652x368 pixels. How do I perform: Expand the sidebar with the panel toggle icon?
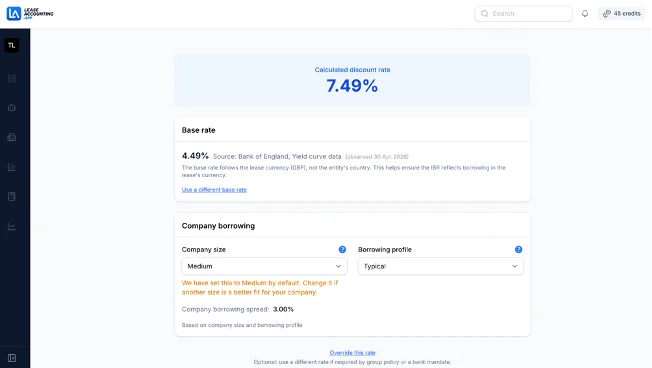(x=12, y=358)
